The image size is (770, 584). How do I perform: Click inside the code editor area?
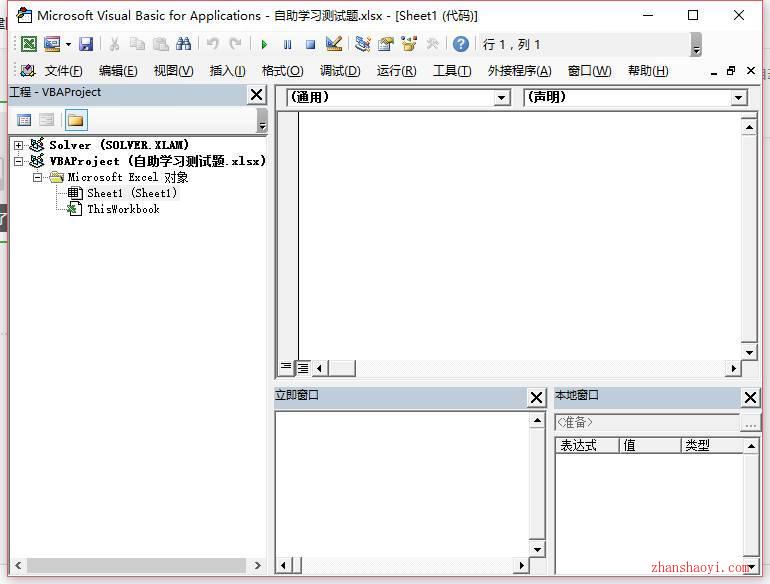[520, 236]
